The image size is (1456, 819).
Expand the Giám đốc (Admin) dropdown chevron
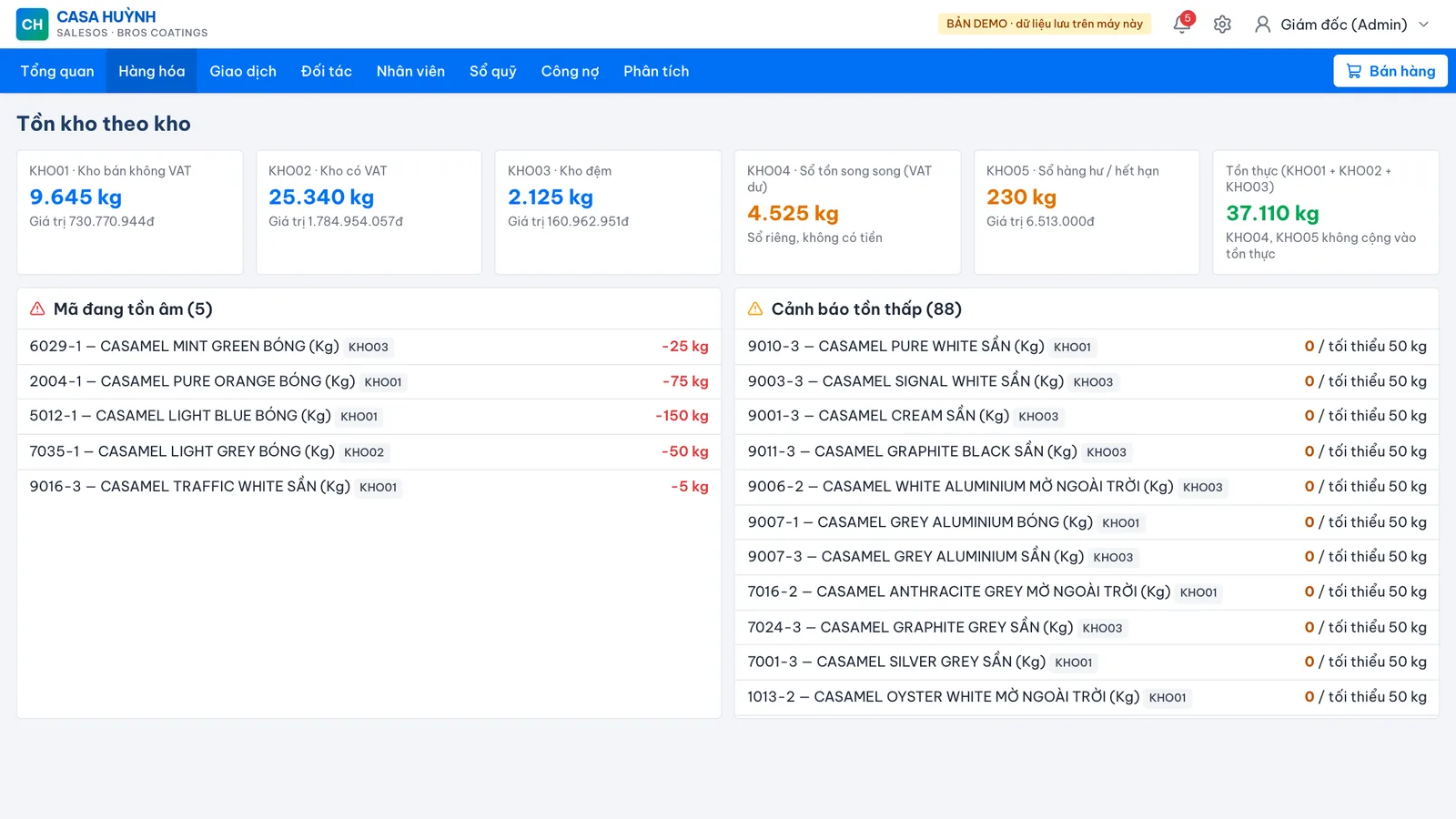[x=1424, y=25]
